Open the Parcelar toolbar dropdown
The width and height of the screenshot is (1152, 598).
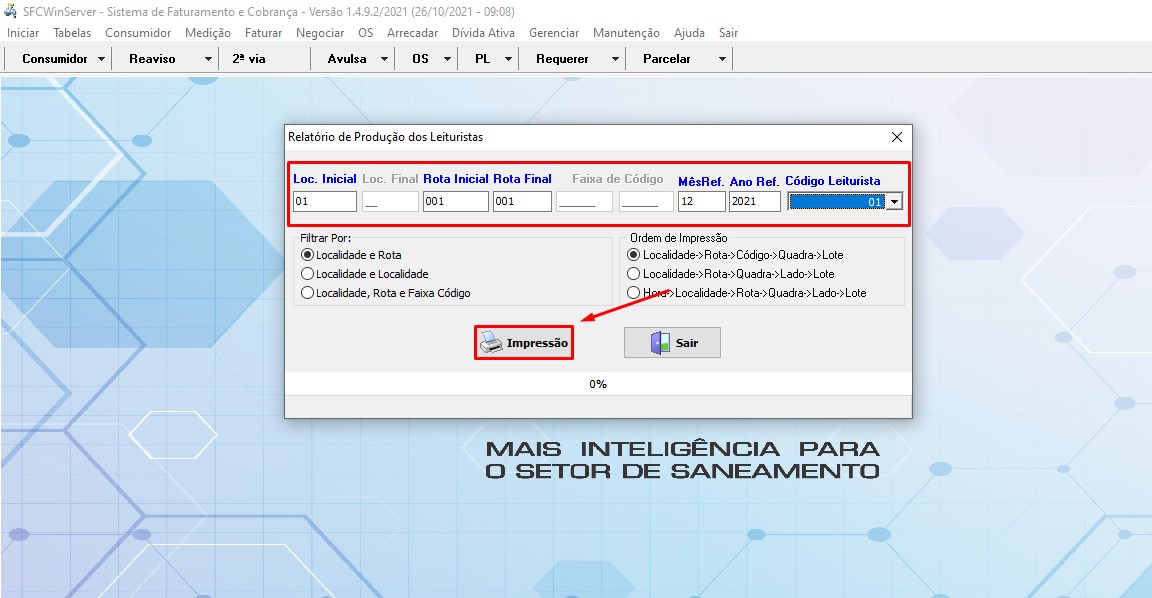(722, 59)
